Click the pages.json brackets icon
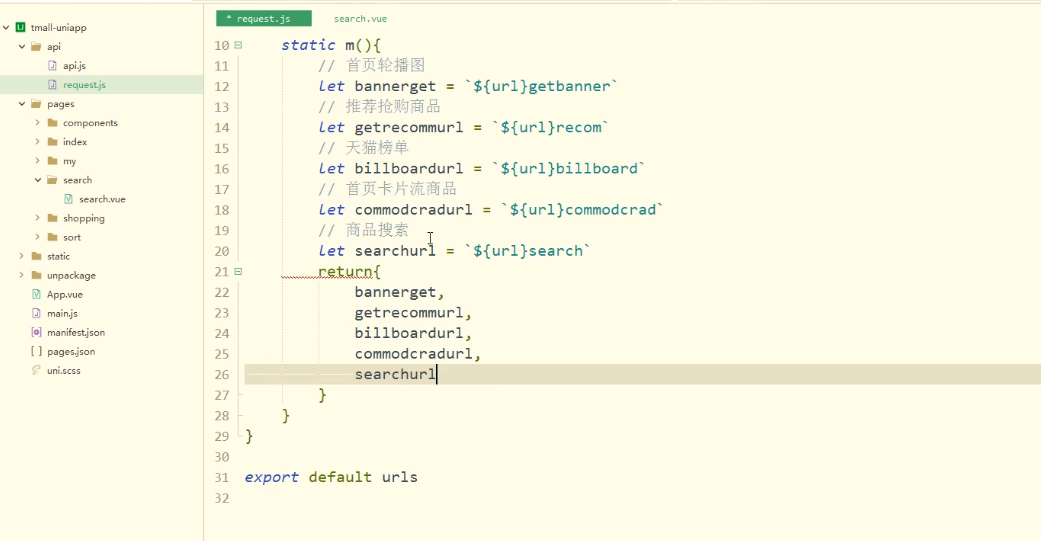Image resolution: width=1041 pixels, height=541 pixels. tap(37, 351)
